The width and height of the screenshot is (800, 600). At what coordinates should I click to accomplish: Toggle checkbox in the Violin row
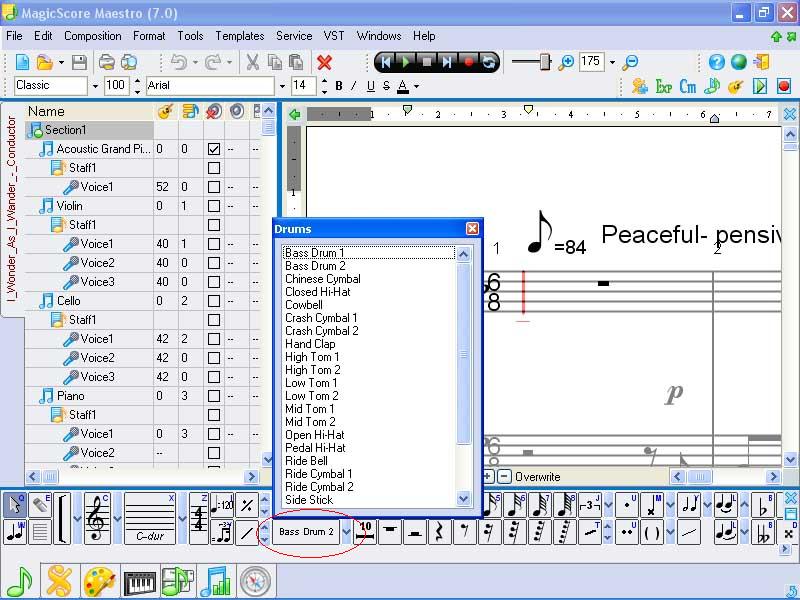[214, 206]
